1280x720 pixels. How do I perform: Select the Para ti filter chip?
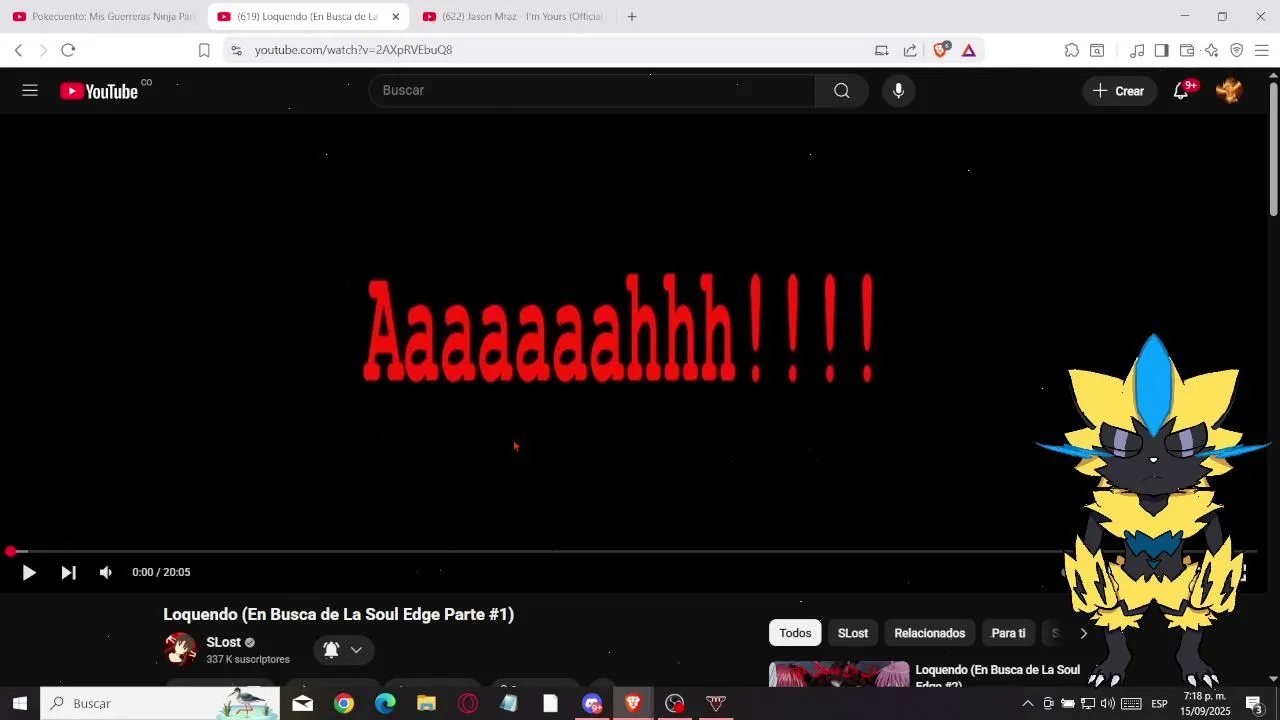(x=1008, y=633)
